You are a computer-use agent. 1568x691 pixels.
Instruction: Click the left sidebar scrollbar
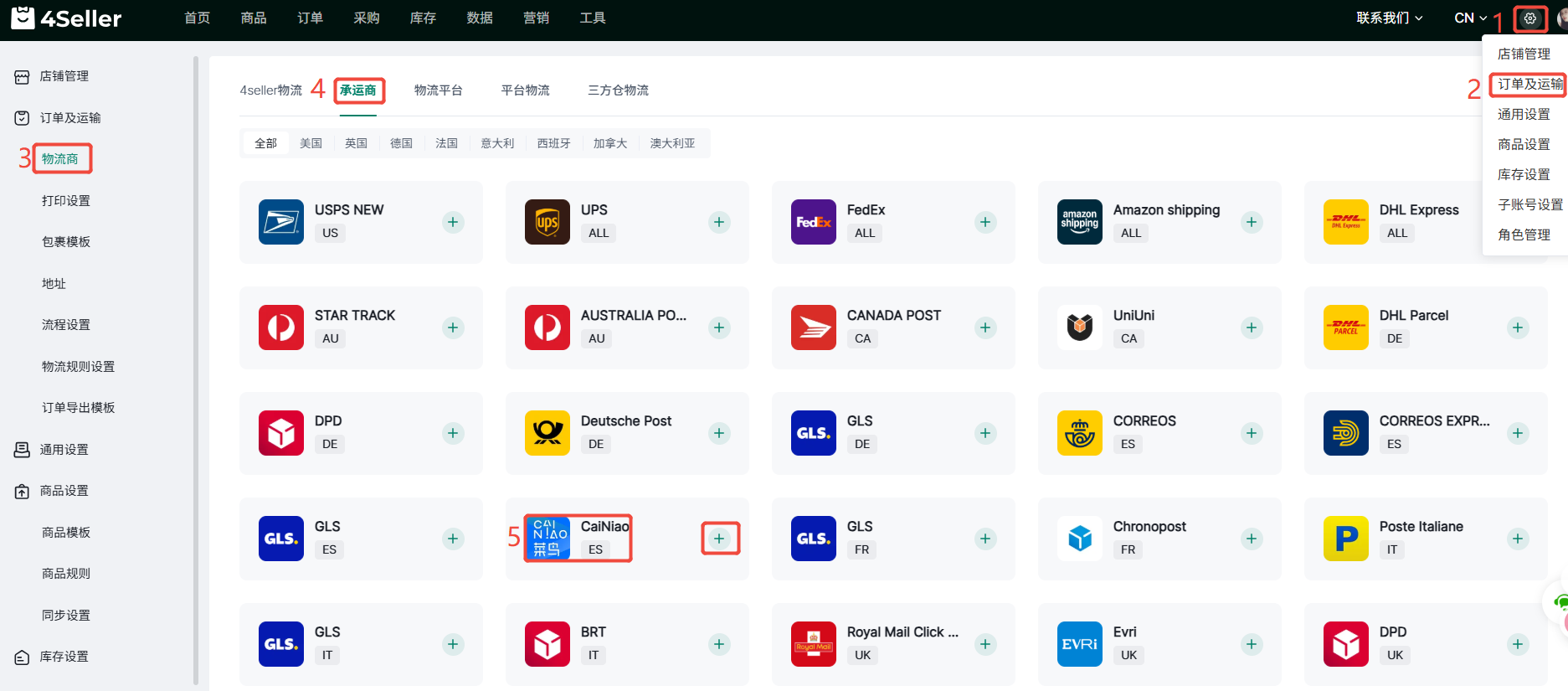[196, 370]
